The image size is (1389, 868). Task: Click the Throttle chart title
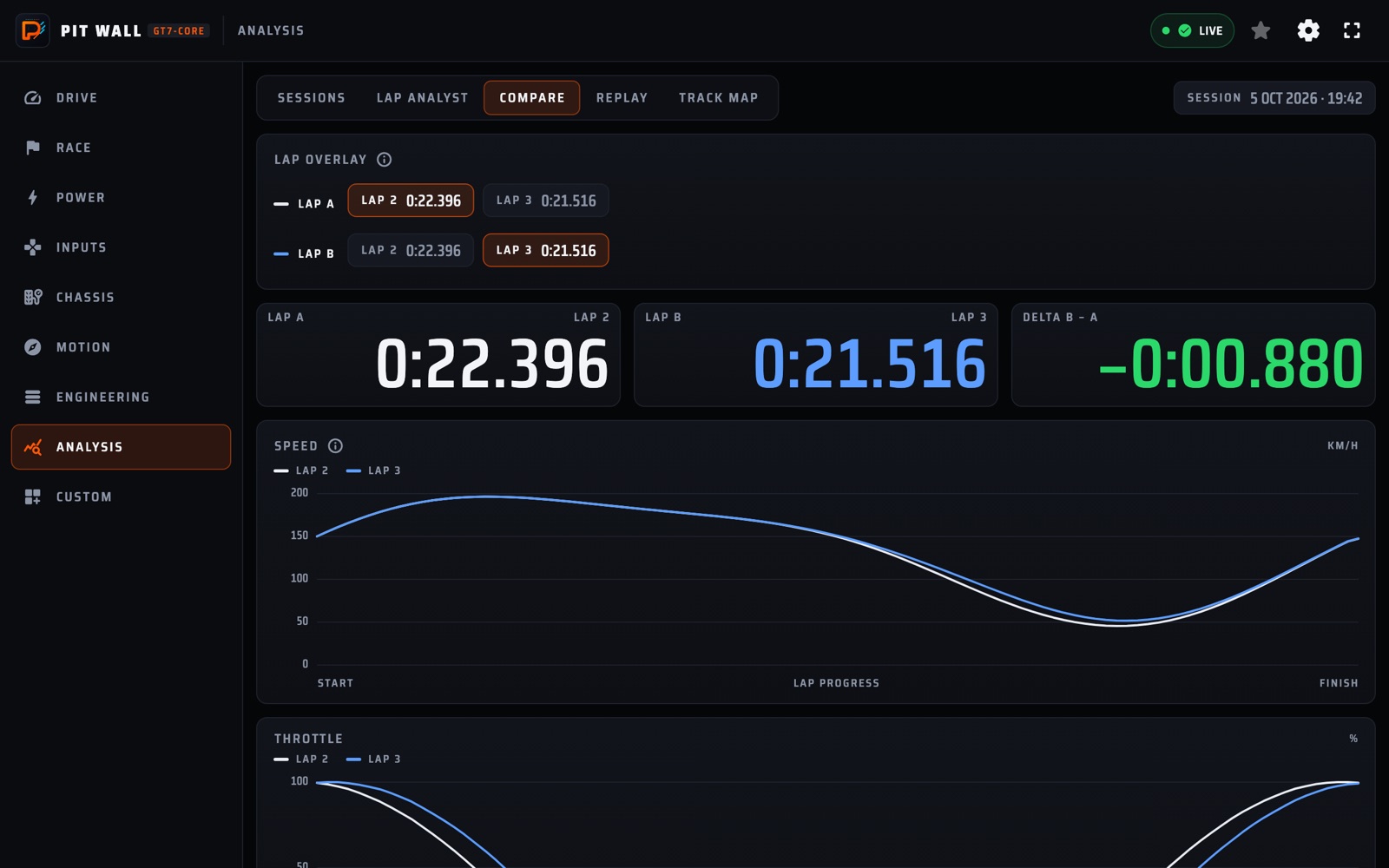pos(308,739)
